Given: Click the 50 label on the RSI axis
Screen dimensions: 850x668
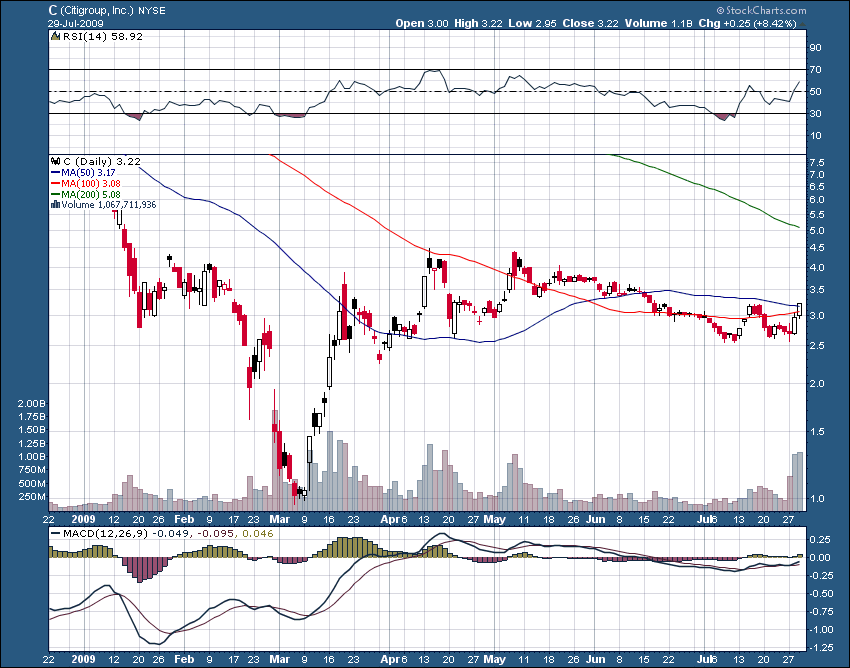Looking at the screenshot, I should [x=815, y=92].
